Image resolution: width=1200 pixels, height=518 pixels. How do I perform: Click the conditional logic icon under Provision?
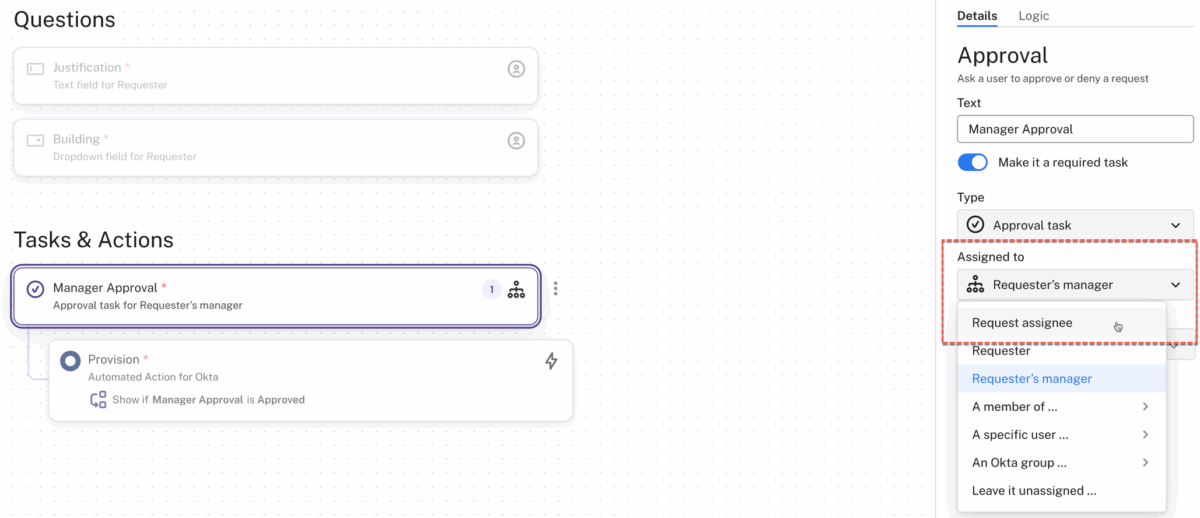click(x=98, y=400)
